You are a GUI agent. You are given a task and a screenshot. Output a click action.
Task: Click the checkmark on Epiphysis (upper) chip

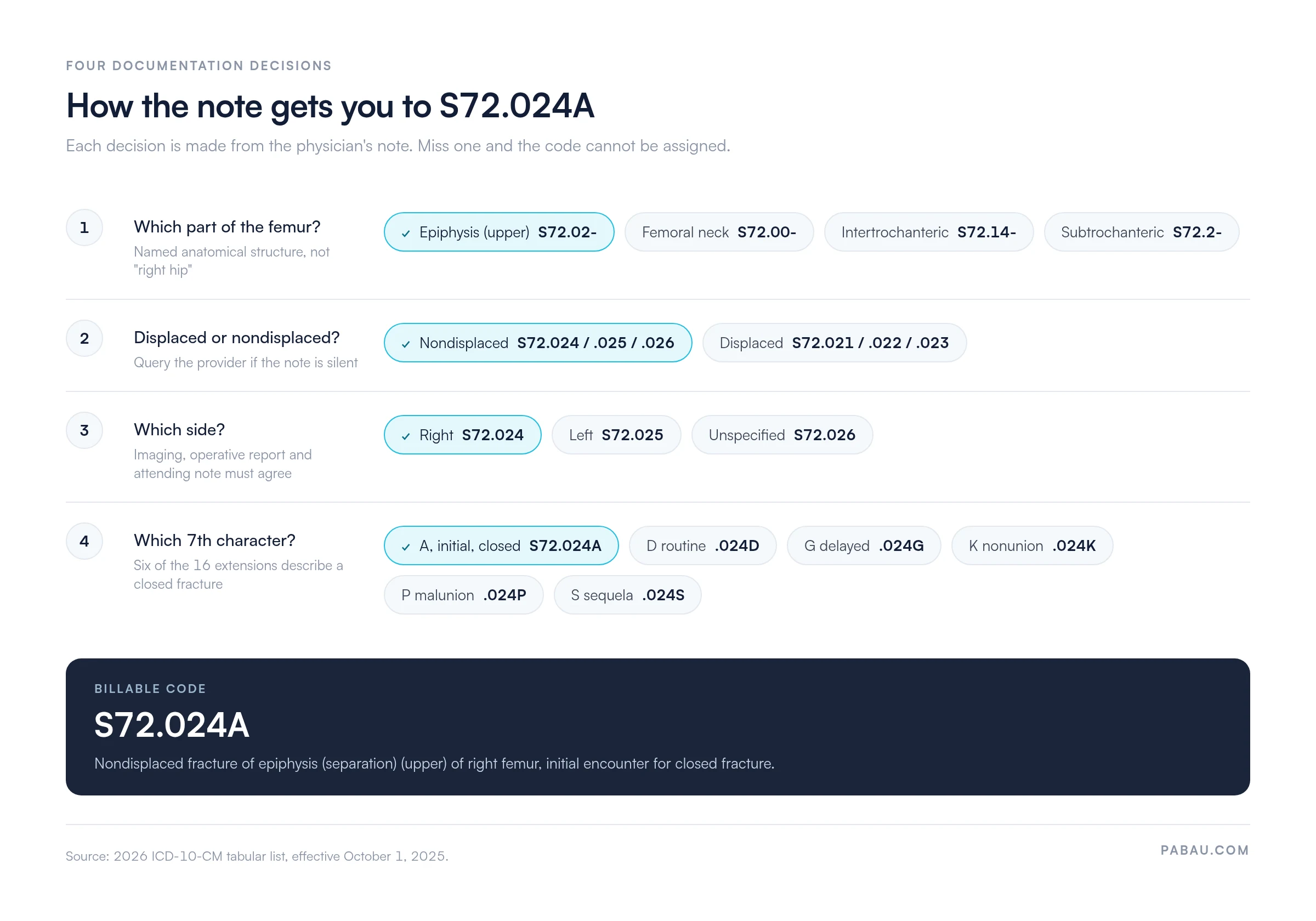coord(406,233)
